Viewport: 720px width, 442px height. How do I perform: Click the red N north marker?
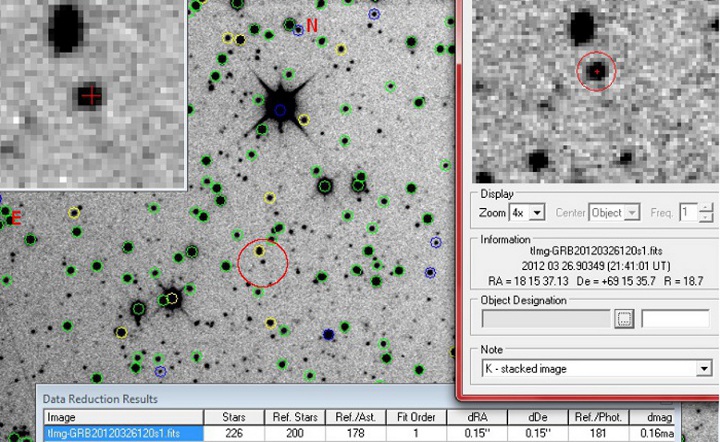point(312,25)
